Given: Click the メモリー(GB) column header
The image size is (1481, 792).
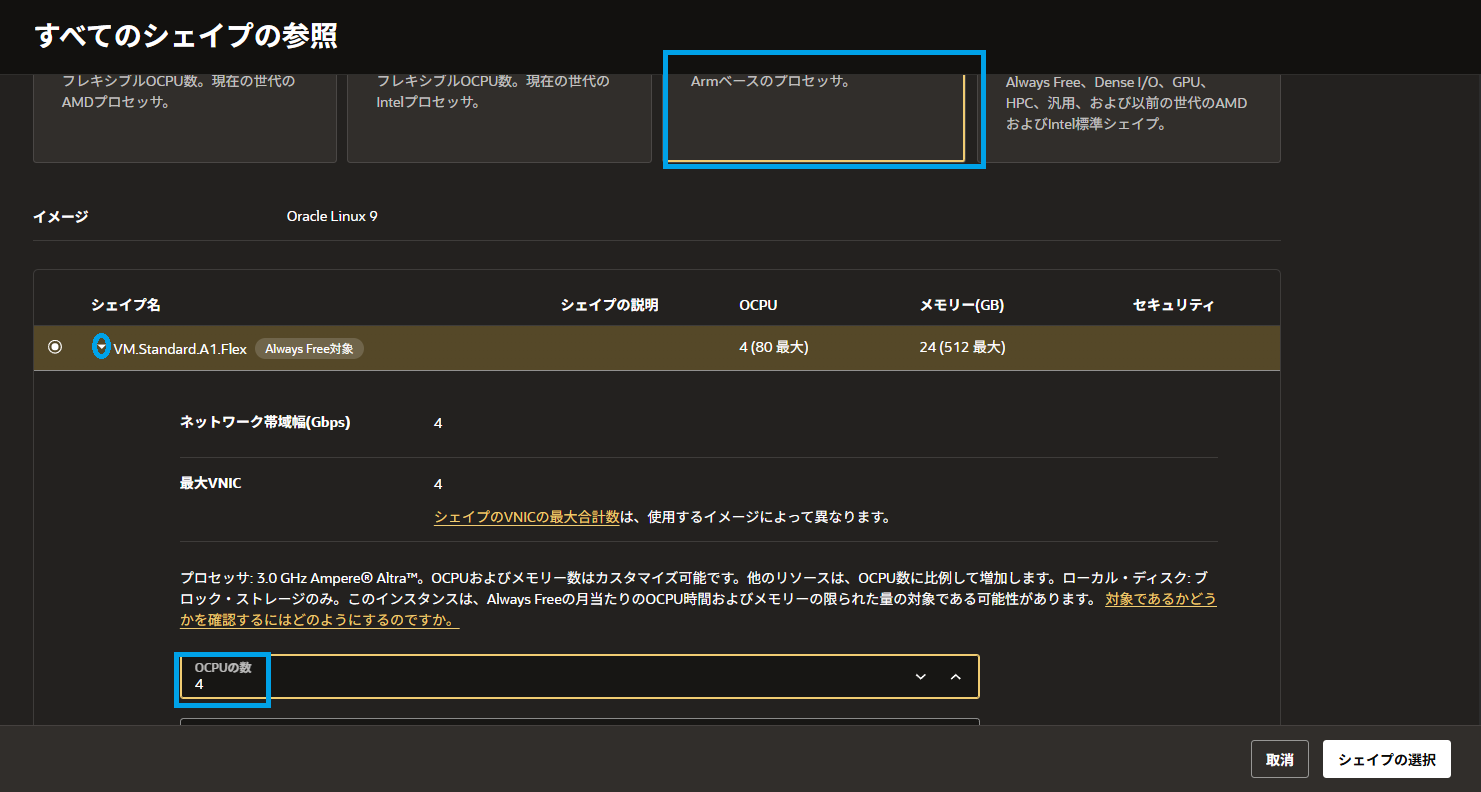Looking at the screenshot, I should tap(962, 305).
